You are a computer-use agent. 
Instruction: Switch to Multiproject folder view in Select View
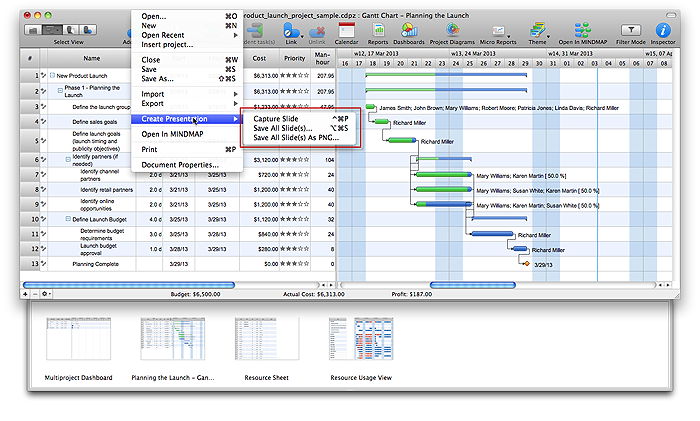(33, 30)
